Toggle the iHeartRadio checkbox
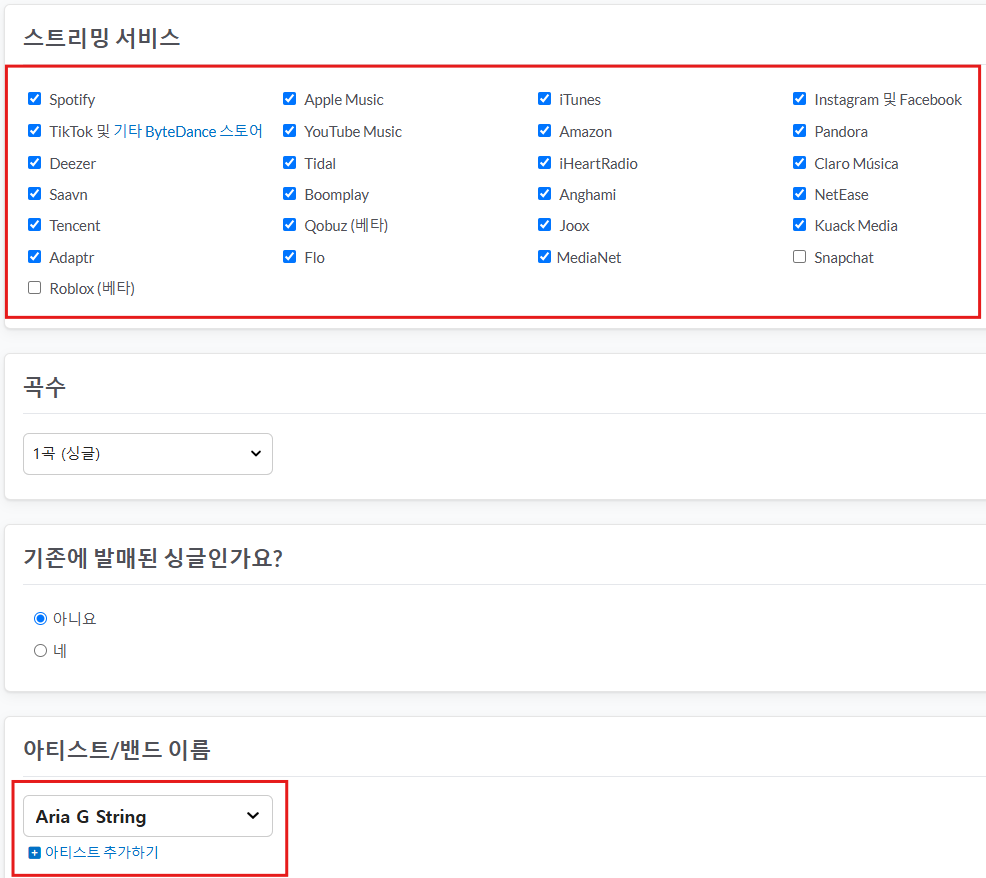 tap(545, 163)
